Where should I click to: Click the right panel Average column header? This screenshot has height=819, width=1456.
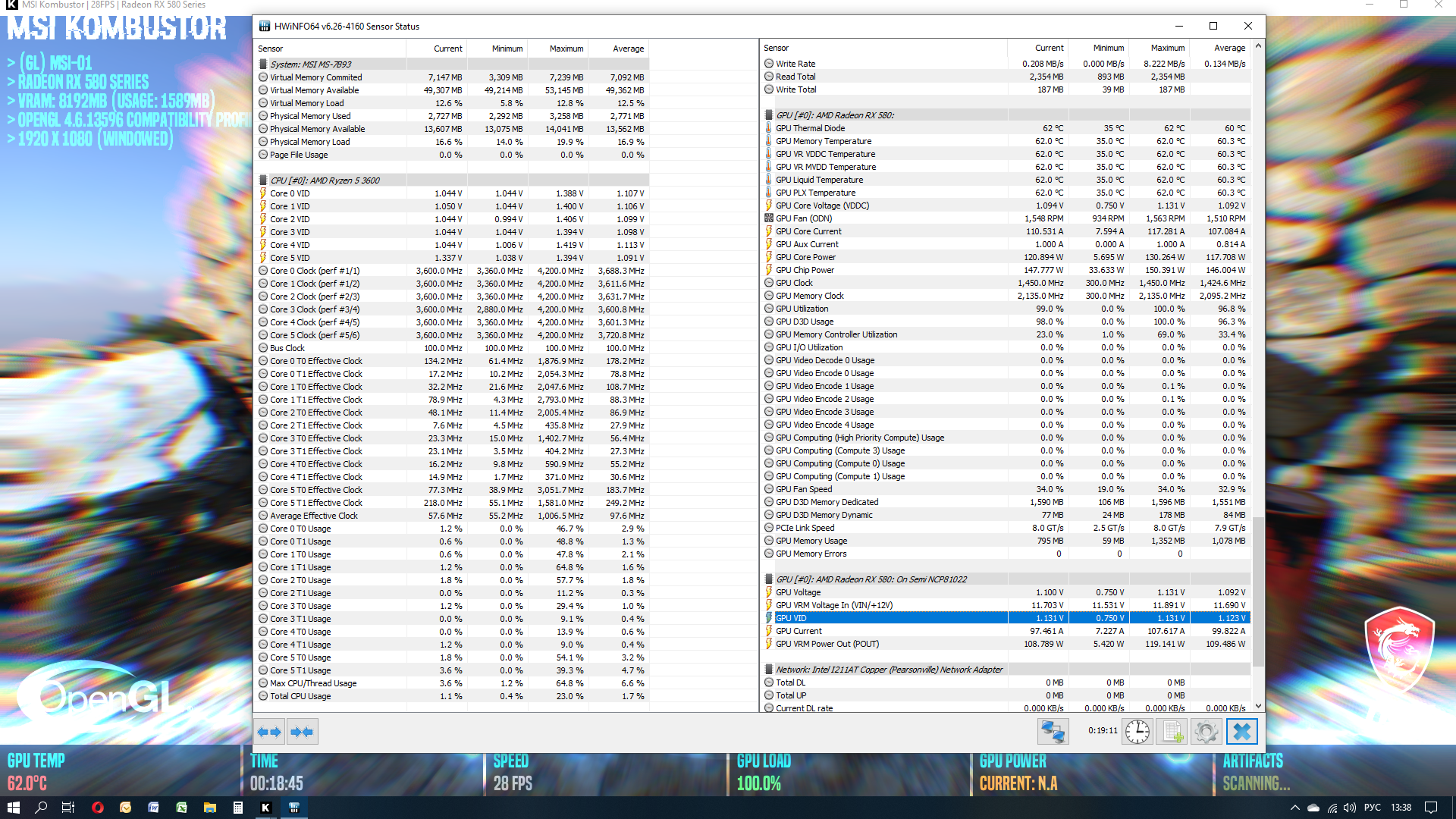1228,48
